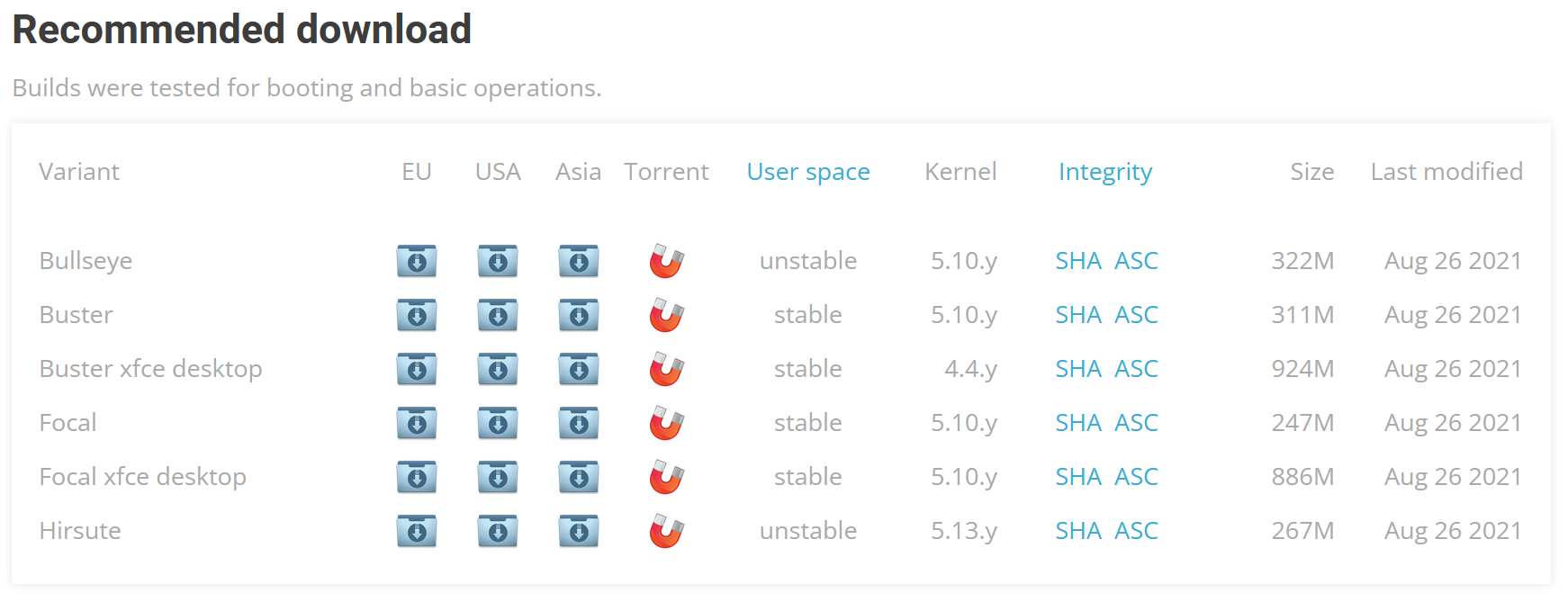The image size is (1568, 602).
Task: Click the Hirsute torrent magnet icon
Action: coord(667,531)
